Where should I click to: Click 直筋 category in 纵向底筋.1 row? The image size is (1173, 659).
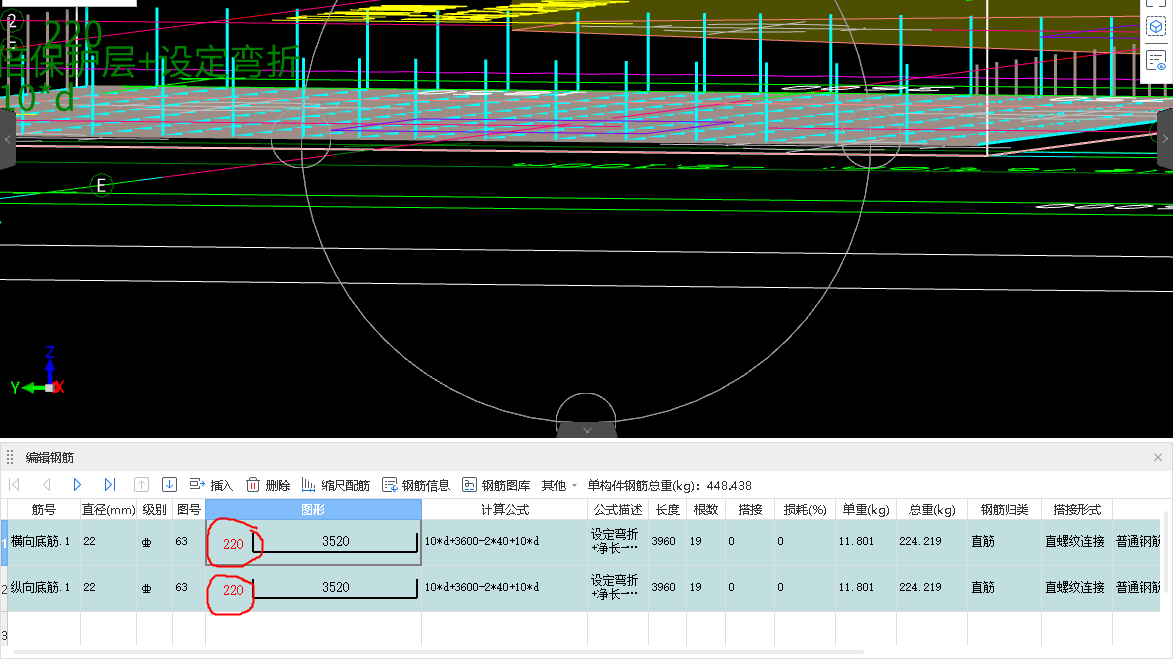point(983,588)
